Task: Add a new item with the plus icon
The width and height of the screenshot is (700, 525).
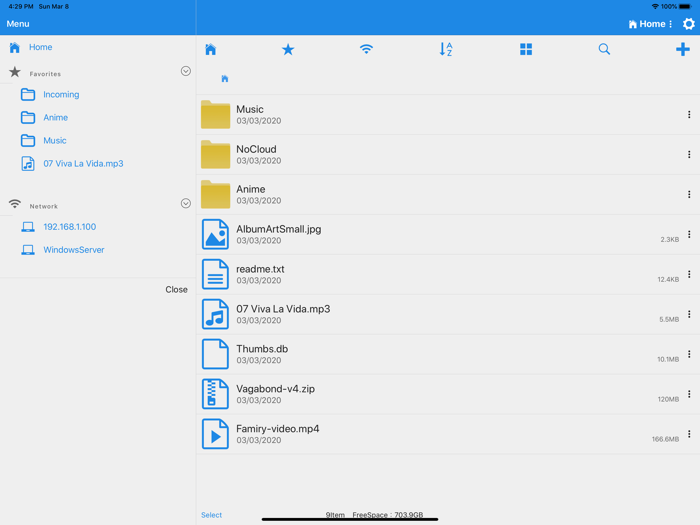Action: [x=683, y=49]
